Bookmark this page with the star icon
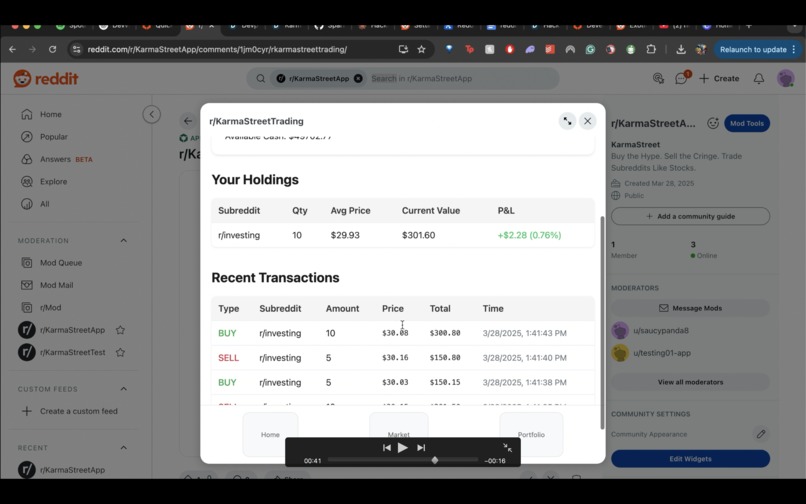This screenshot has height=504, width=806. (x=422, y=49)
